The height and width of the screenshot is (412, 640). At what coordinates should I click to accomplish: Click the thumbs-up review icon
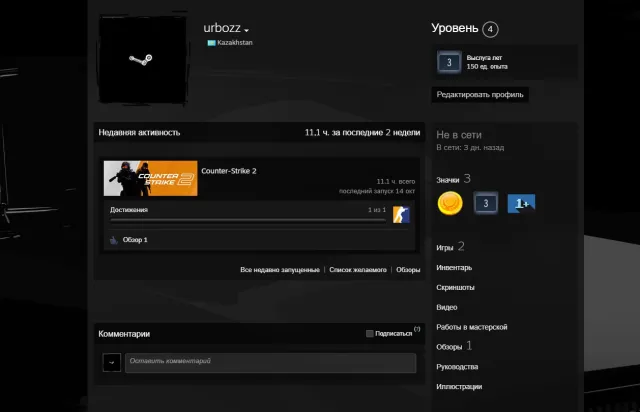114,240
